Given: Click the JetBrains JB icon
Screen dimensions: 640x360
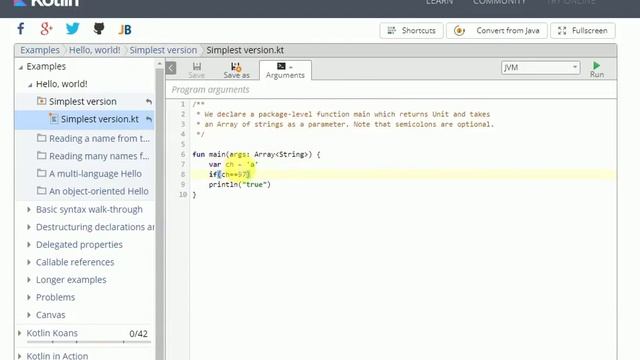Looking at the screenshot, I should pos(125,29).
